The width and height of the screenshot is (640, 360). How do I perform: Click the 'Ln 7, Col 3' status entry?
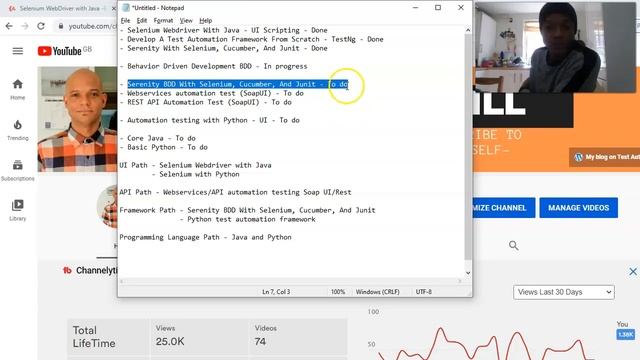276,292
